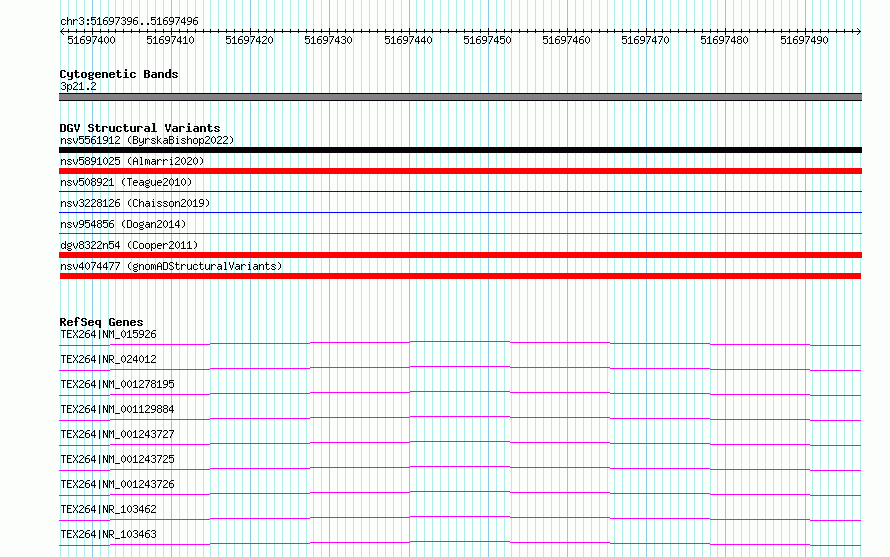Click the magenta line of TEX264|NM_001129884
Viewport: 890px width, 557px height.
point(460,418)
